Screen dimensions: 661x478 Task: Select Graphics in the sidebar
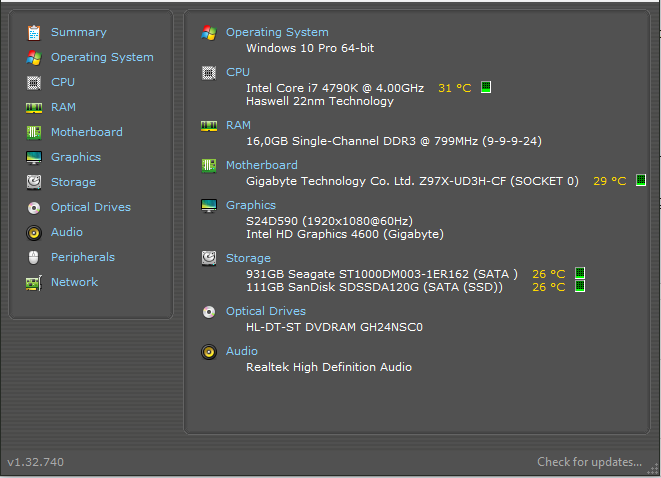(x=76, y=157)
